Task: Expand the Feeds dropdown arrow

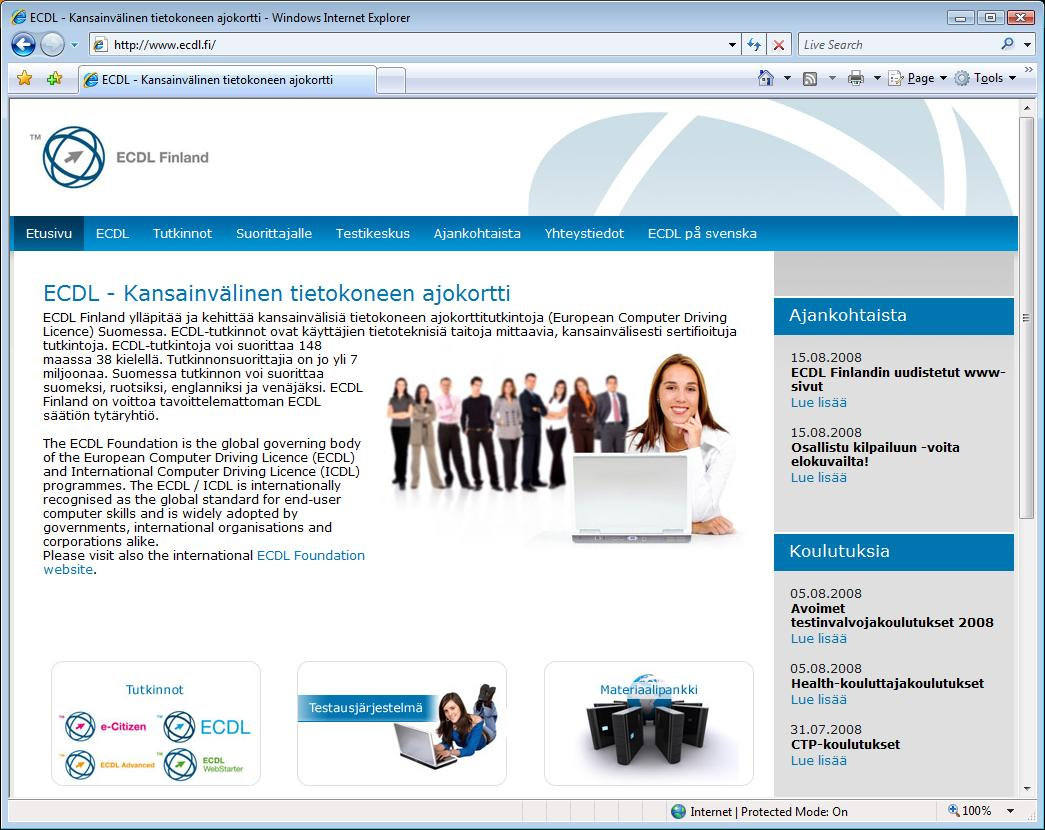Action: 832,79
